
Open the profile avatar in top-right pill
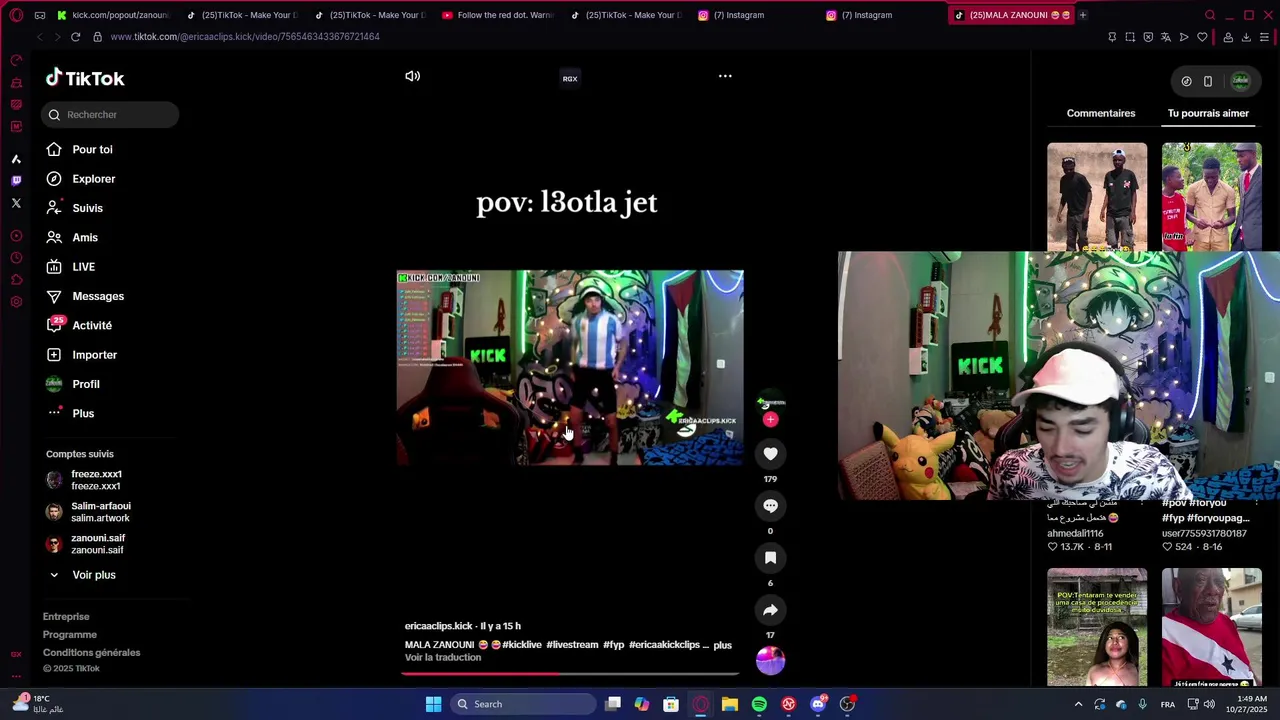click(1240, 82)
